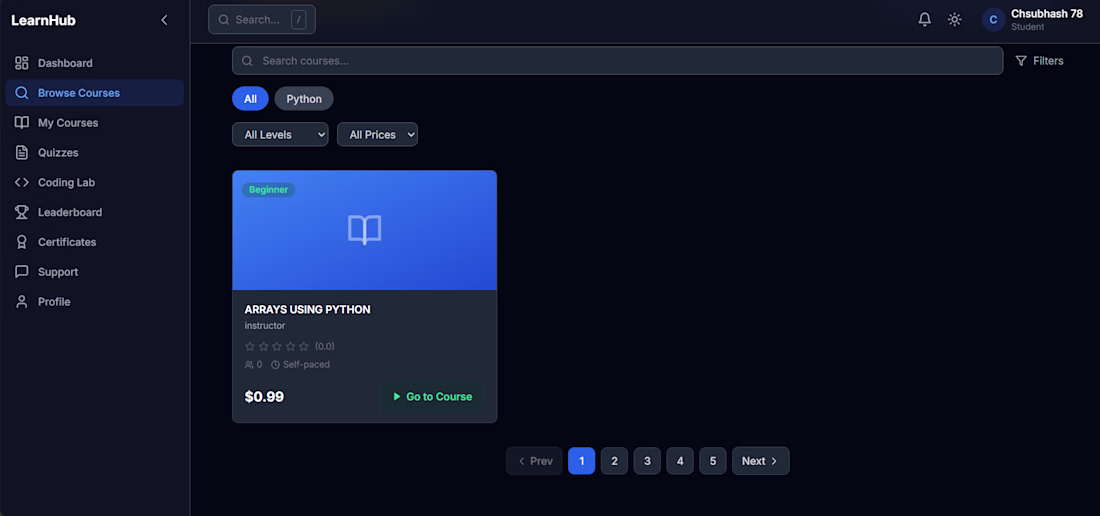Click the enrolled students count icon

pos(249,365)
